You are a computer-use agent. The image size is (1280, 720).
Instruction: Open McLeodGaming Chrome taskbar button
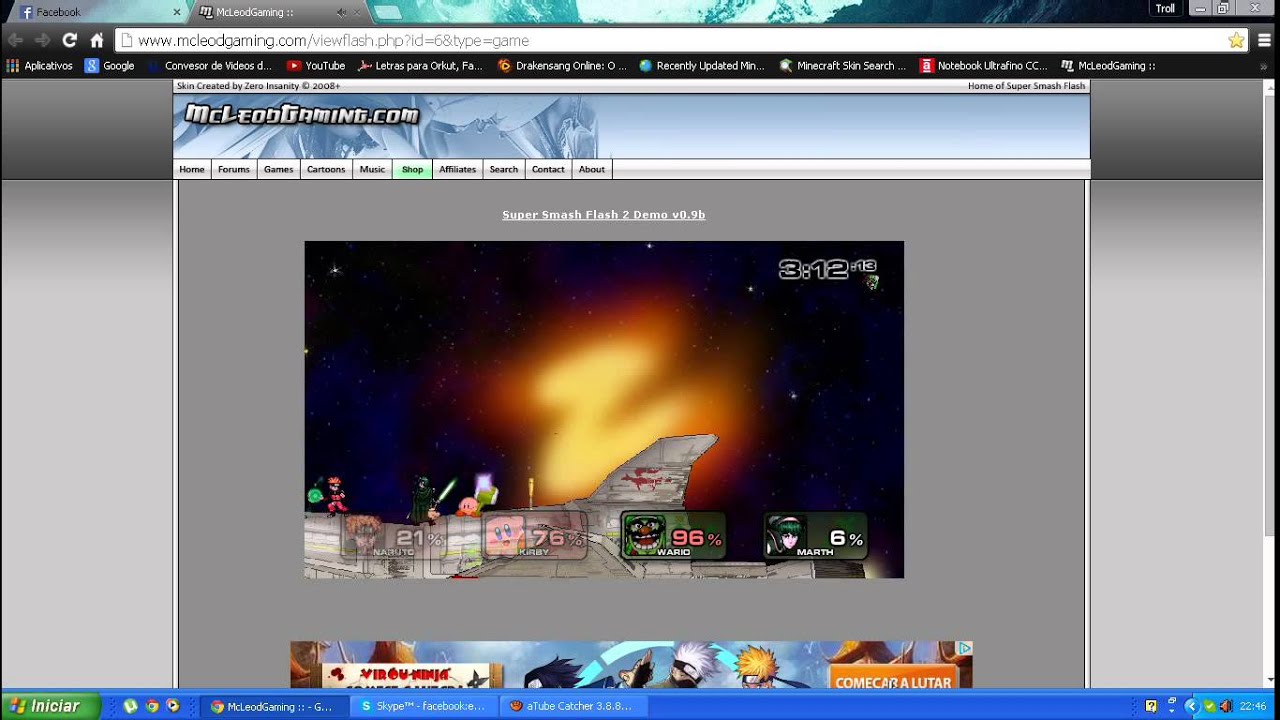(x=273, y=706)
